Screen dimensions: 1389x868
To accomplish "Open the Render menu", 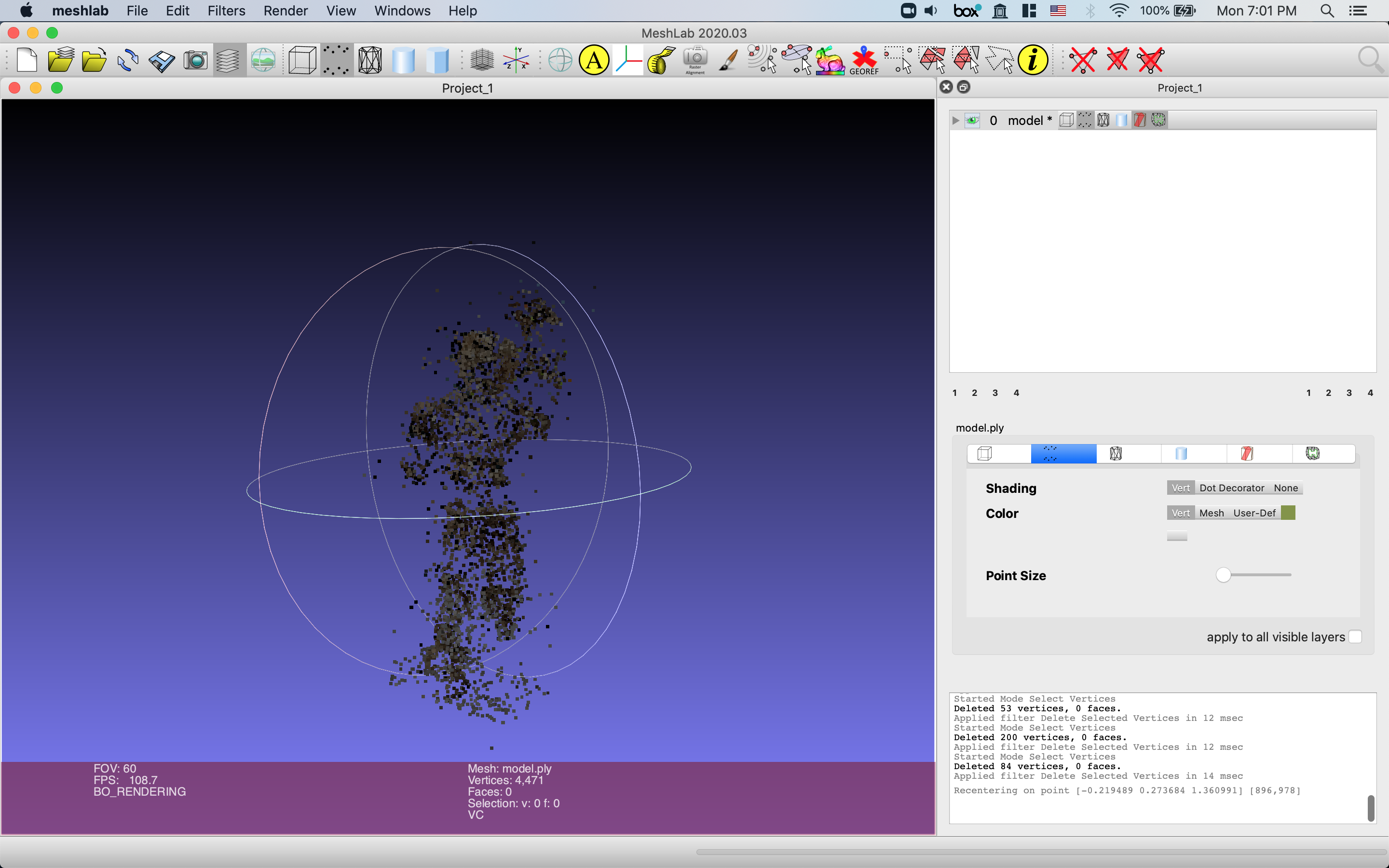I will click(x=285, y=11).
